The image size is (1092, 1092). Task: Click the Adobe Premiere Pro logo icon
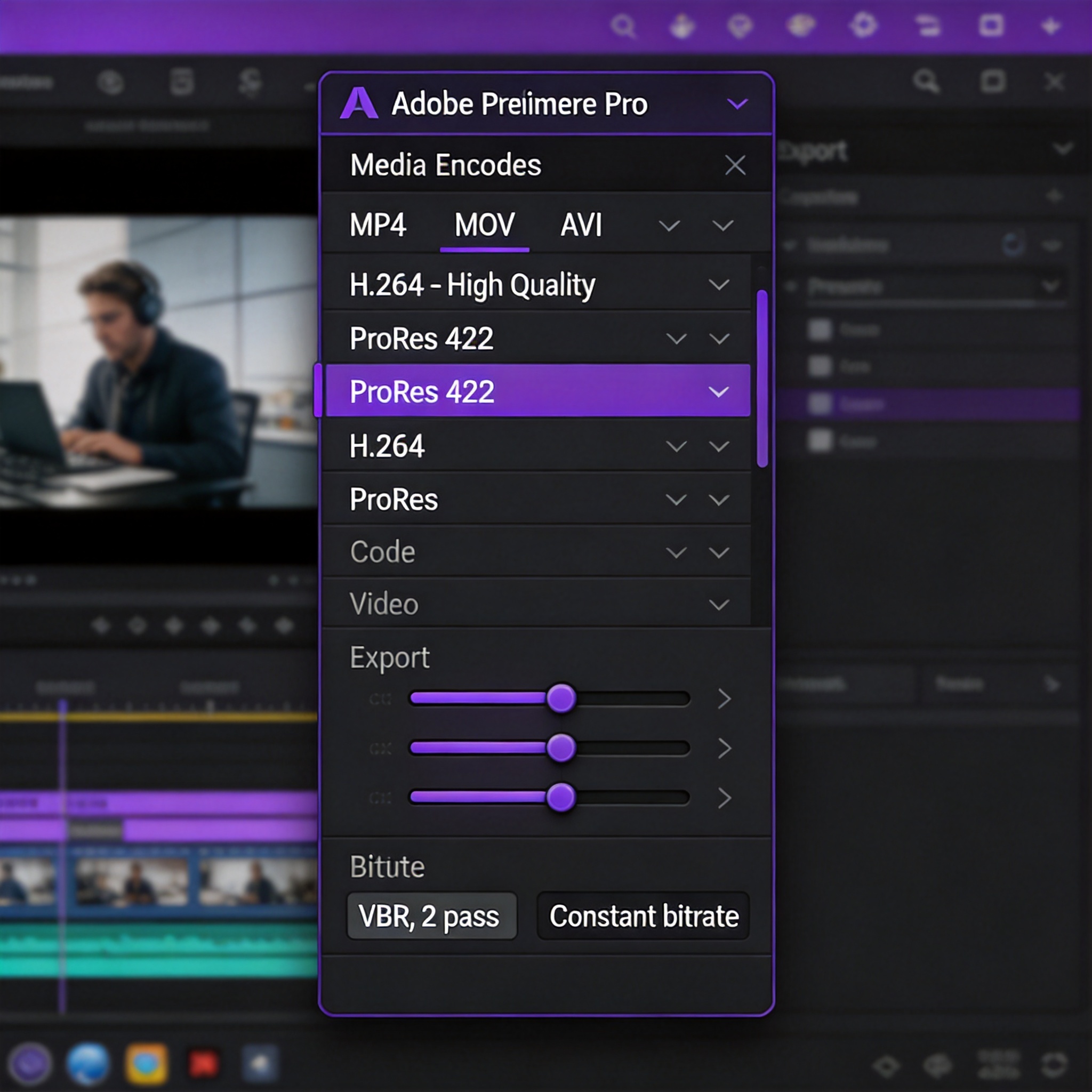pyautogui.click(x=359, y=103)
